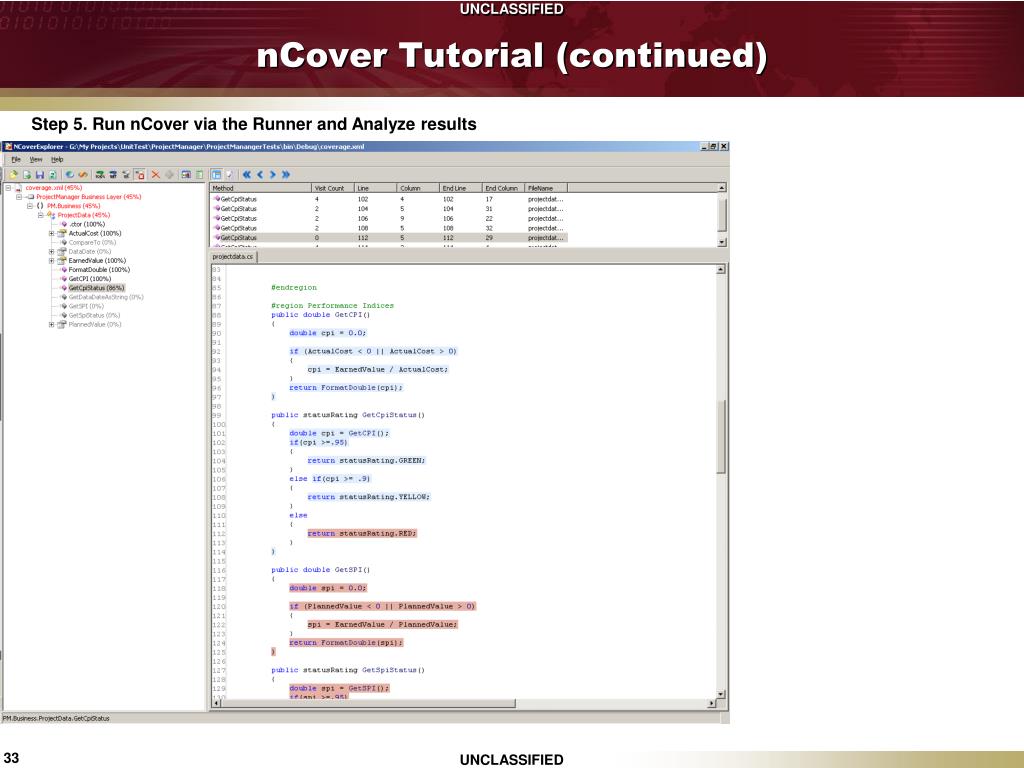Click the highlighted 'return statusRating.RED;' line

coord(362,534)
